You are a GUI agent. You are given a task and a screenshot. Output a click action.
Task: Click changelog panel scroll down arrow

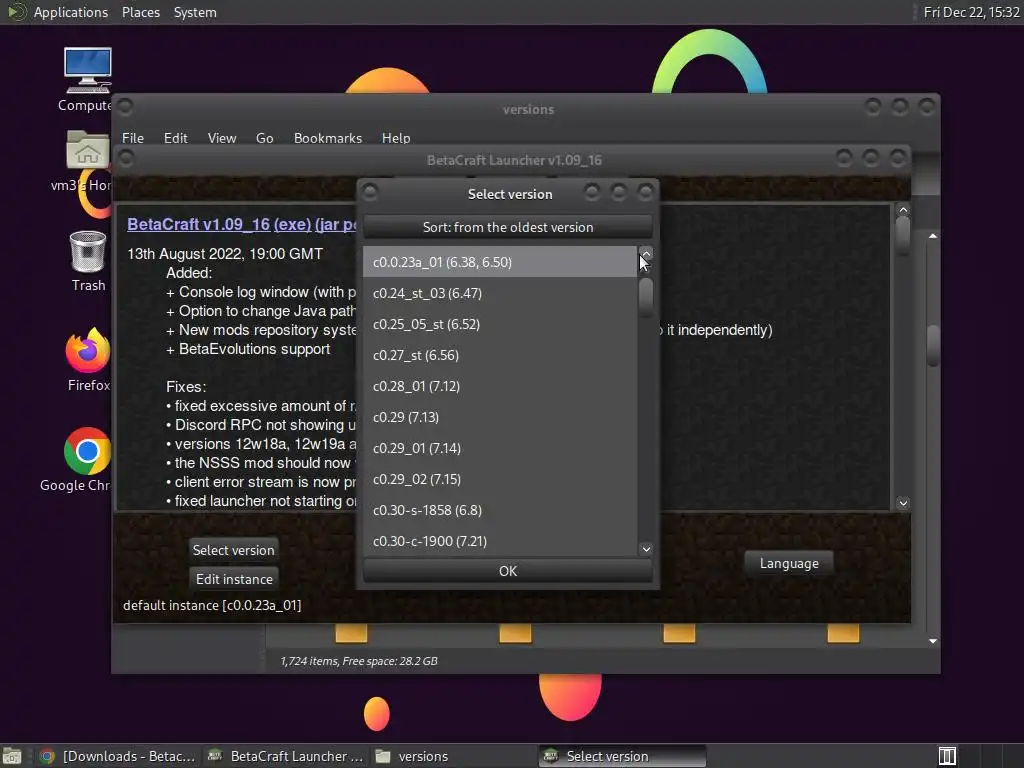click(x=903, y=503)
